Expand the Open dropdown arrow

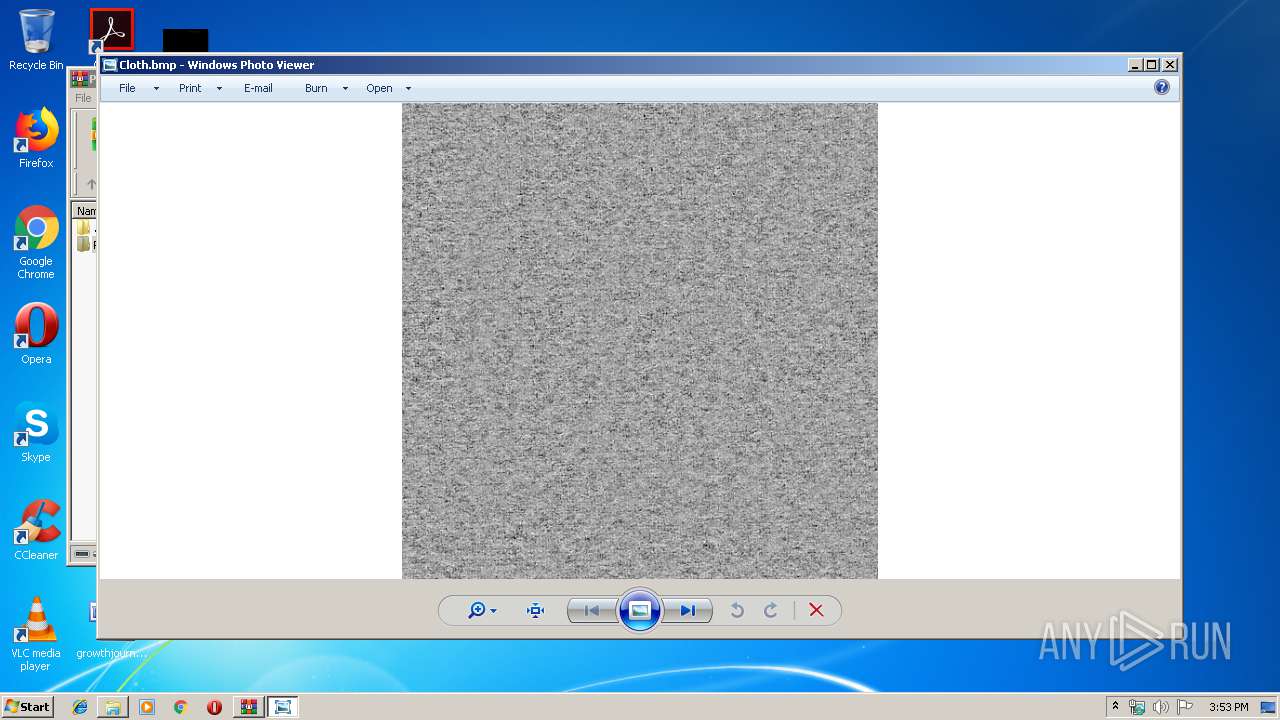tap(408, 88)
